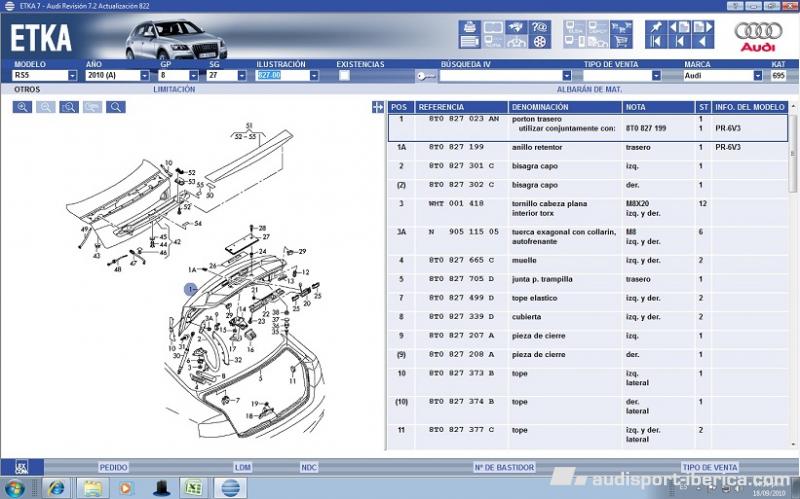Go to previous illustration page icon

[680, 27]
